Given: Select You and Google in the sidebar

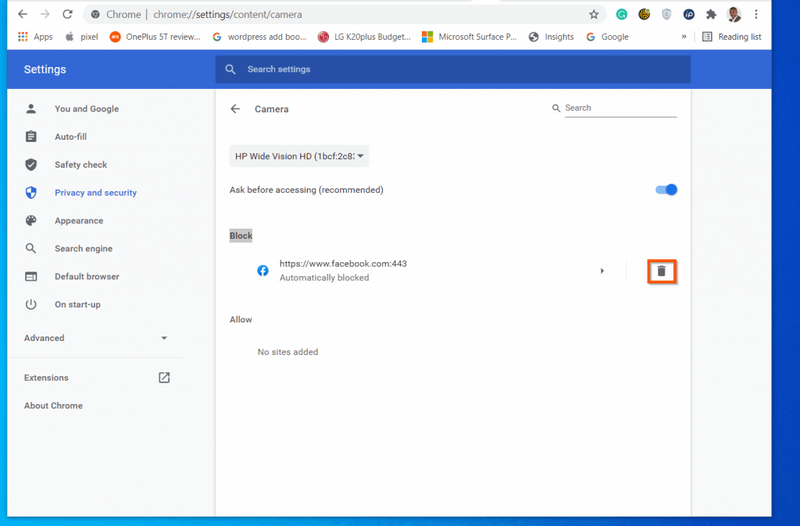Looking at the screenshot, I should tap(87, 109).
